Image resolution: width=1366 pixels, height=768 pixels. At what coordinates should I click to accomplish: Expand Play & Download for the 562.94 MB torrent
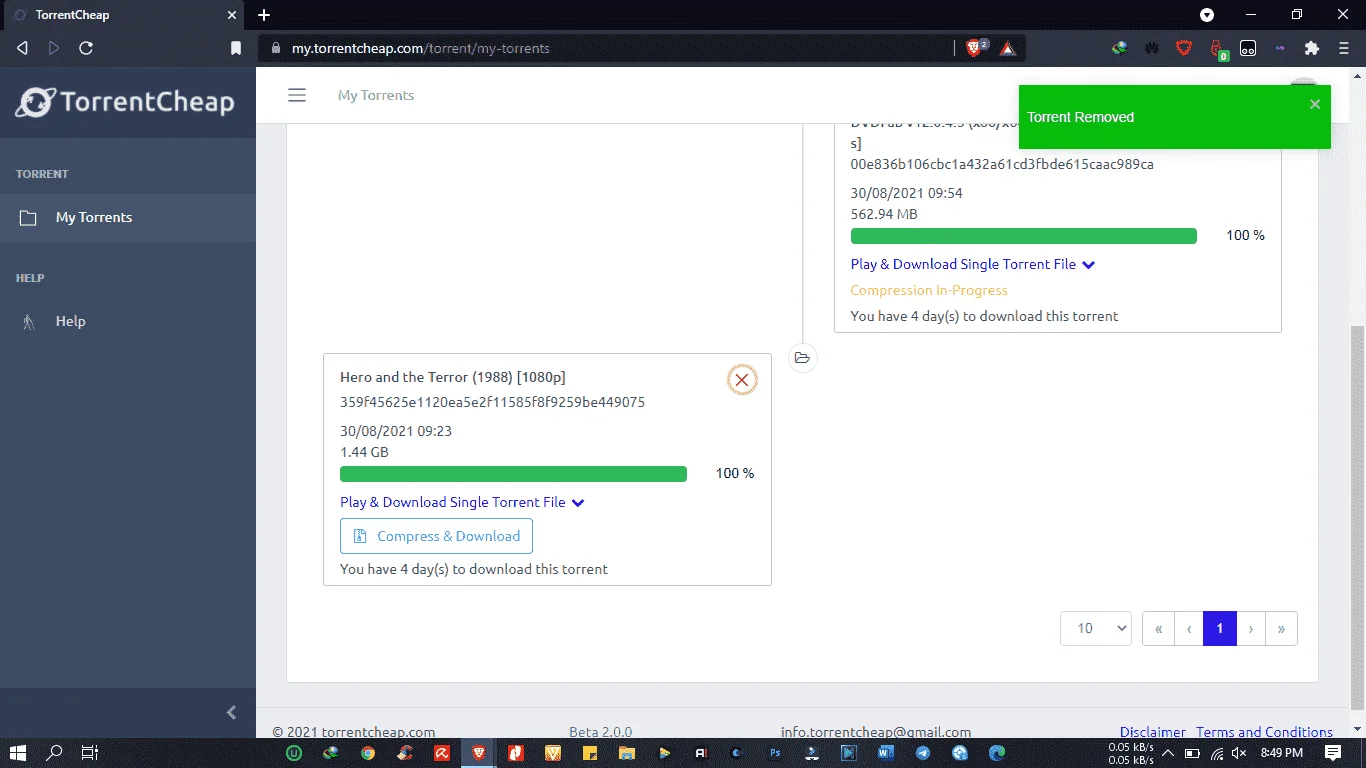973,264
